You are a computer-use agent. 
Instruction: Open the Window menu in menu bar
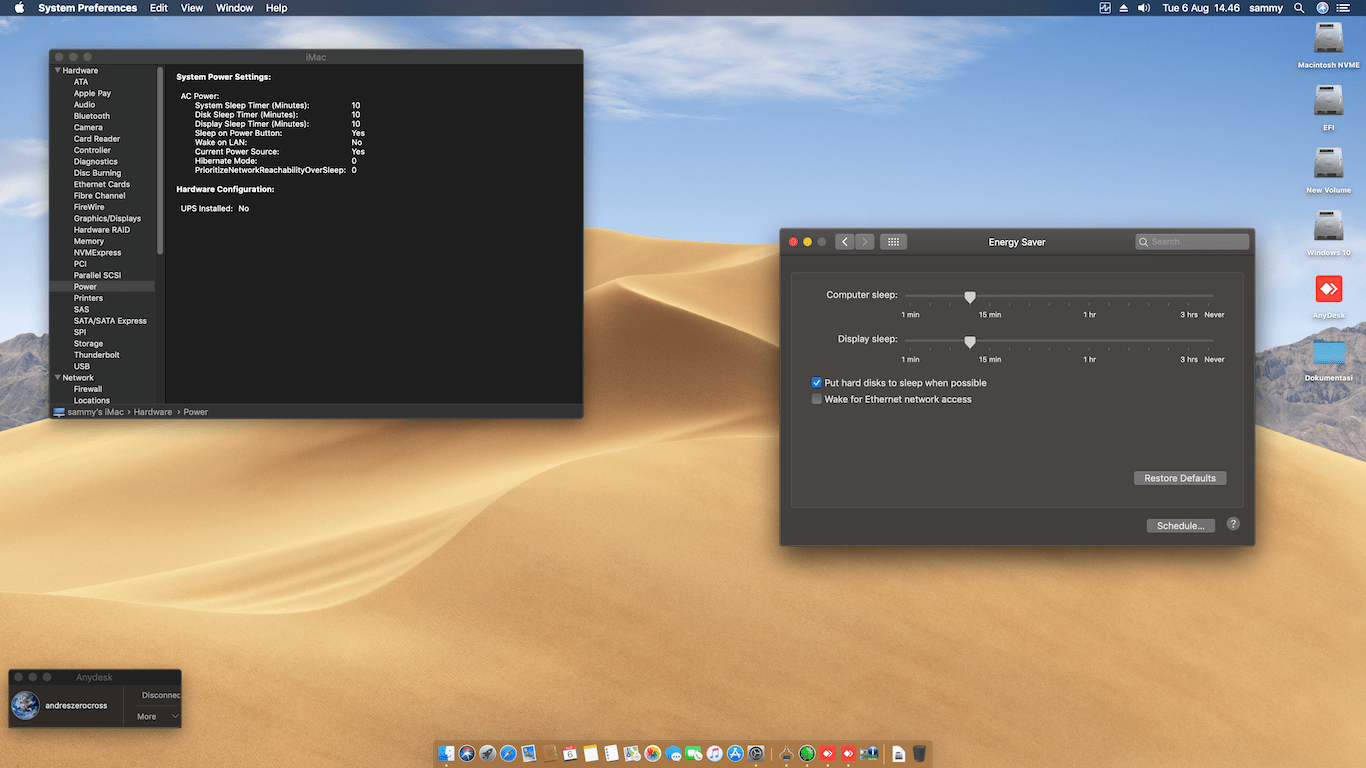234,8
